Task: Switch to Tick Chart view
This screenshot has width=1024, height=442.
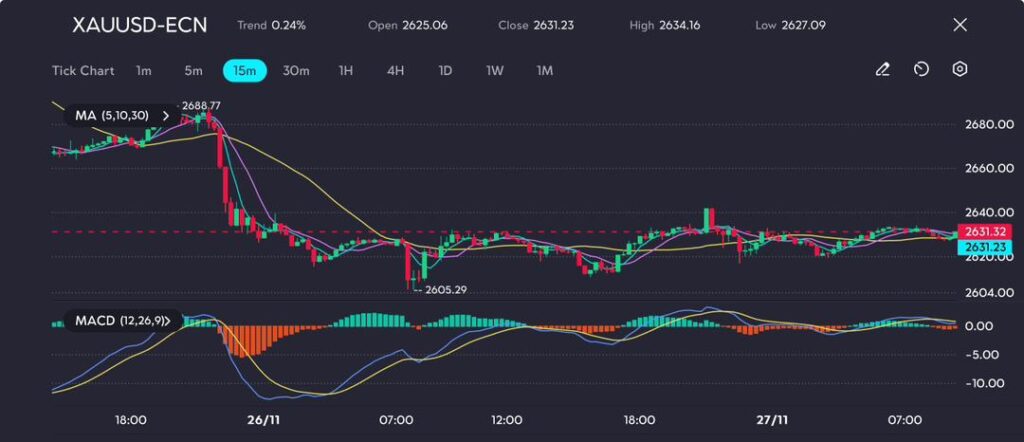Action: coord(83,71)
